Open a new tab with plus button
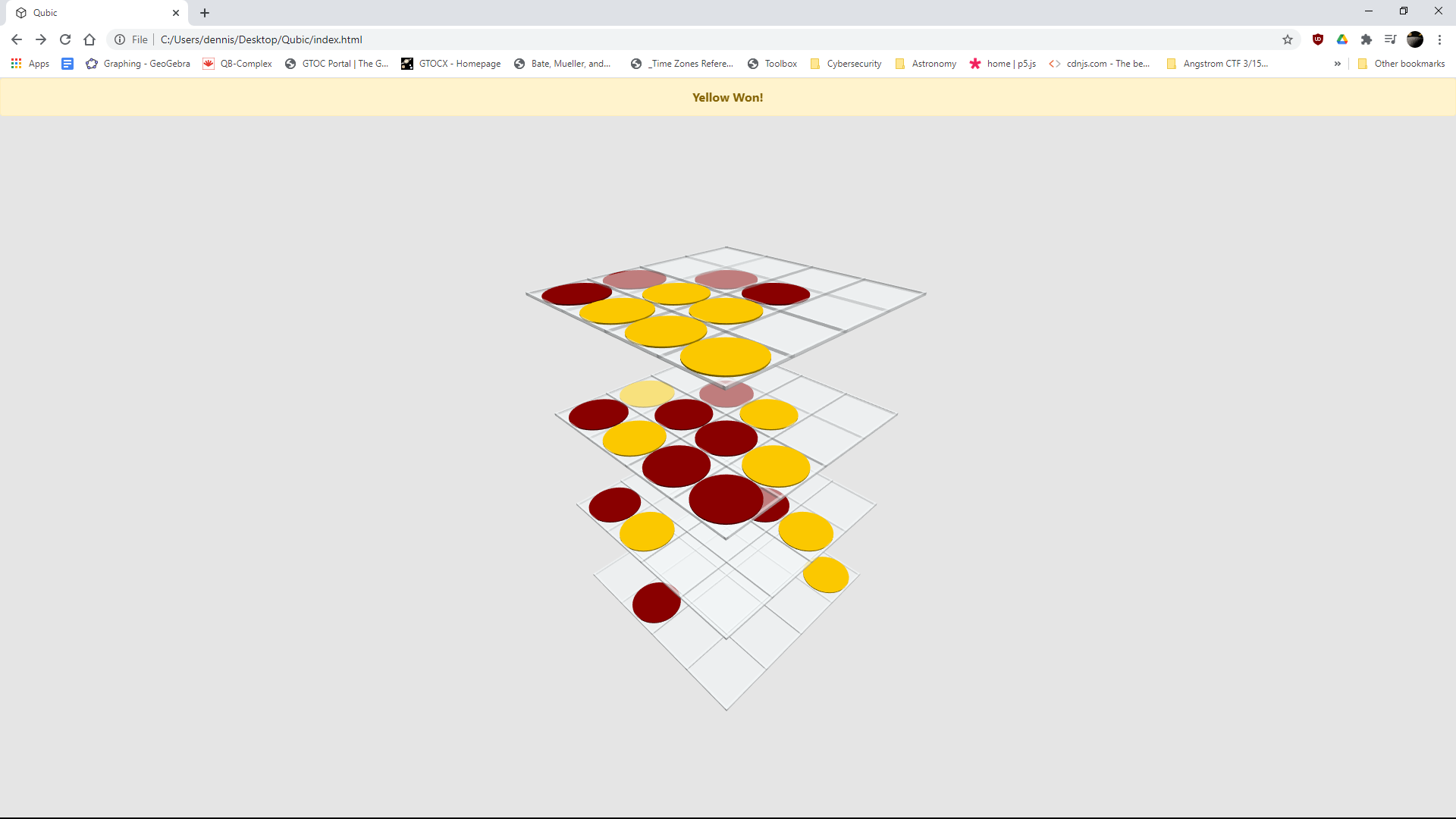 [x=205, y=13]
